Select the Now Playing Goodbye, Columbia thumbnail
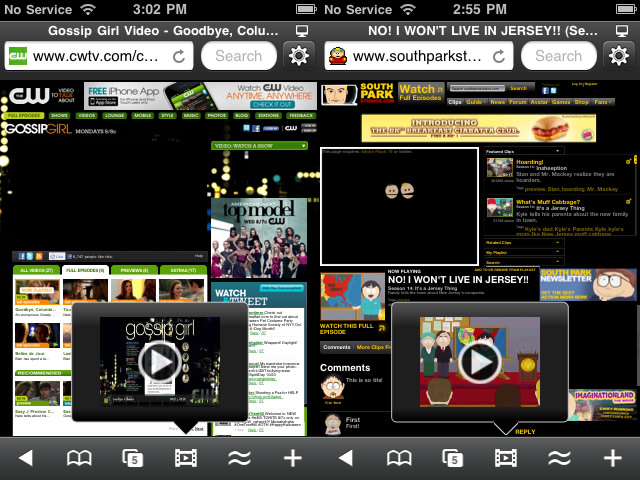Viewport: 640px width, 480px height. [x=37, y=292]
